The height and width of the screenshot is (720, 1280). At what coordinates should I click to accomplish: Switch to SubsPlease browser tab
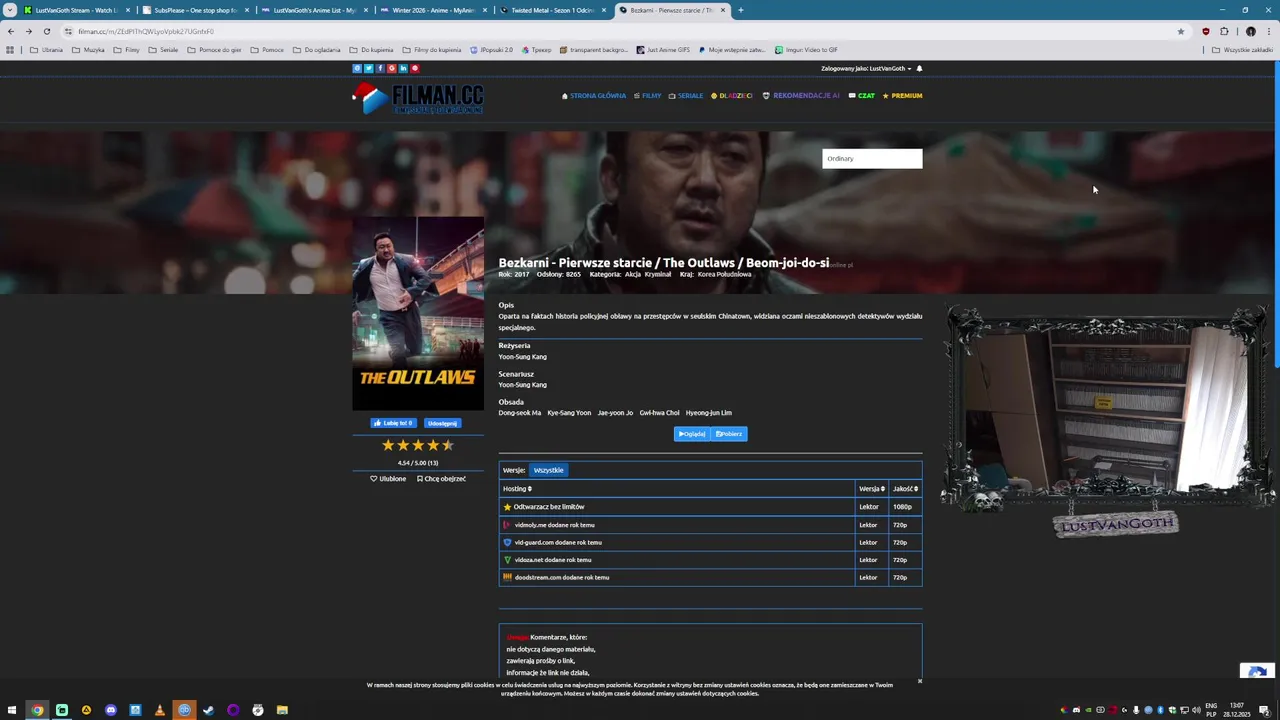click(x=193, y=10)
